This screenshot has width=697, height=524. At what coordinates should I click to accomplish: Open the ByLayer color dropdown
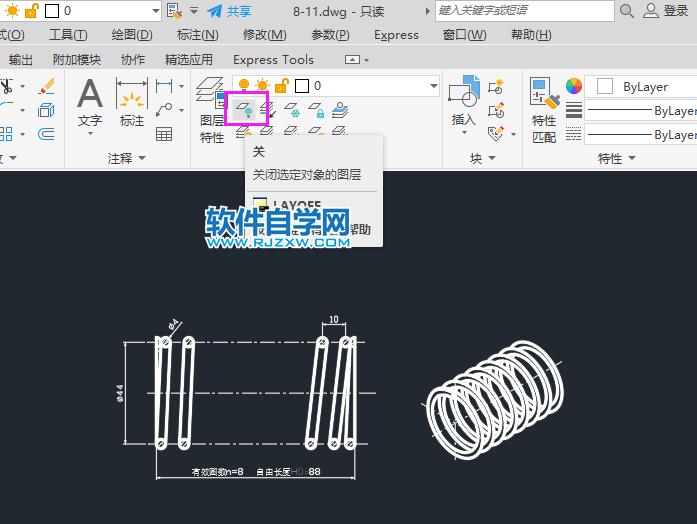tap(640, 87)
